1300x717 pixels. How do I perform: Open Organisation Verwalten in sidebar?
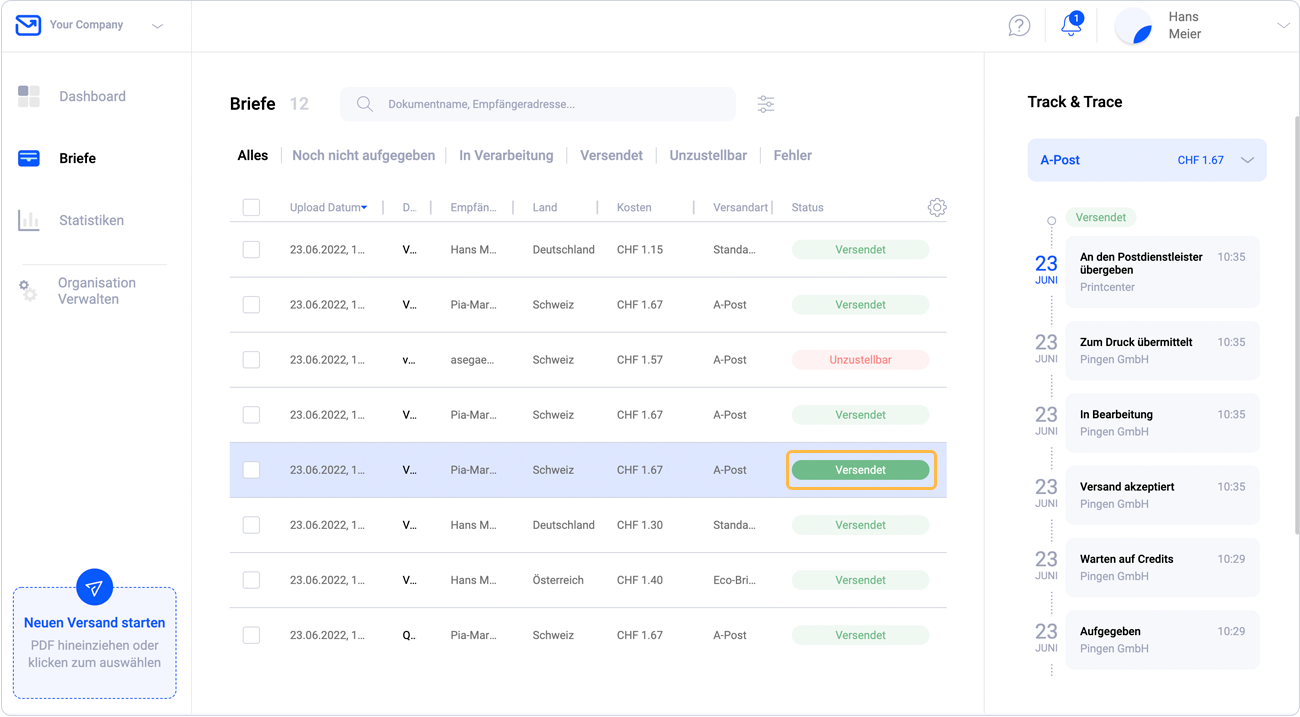coord(96,291)
